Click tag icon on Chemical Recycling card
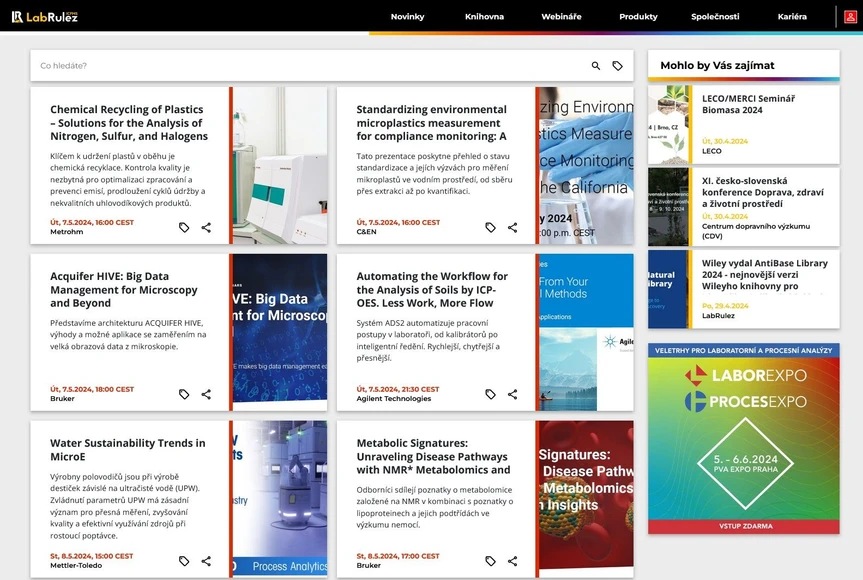Screen dimensions: 863x580 (184, 227)
